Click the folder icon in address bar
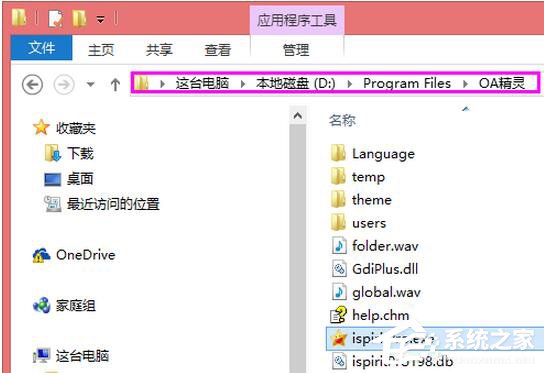Screen dimensions: 544x373 [142, 83]
